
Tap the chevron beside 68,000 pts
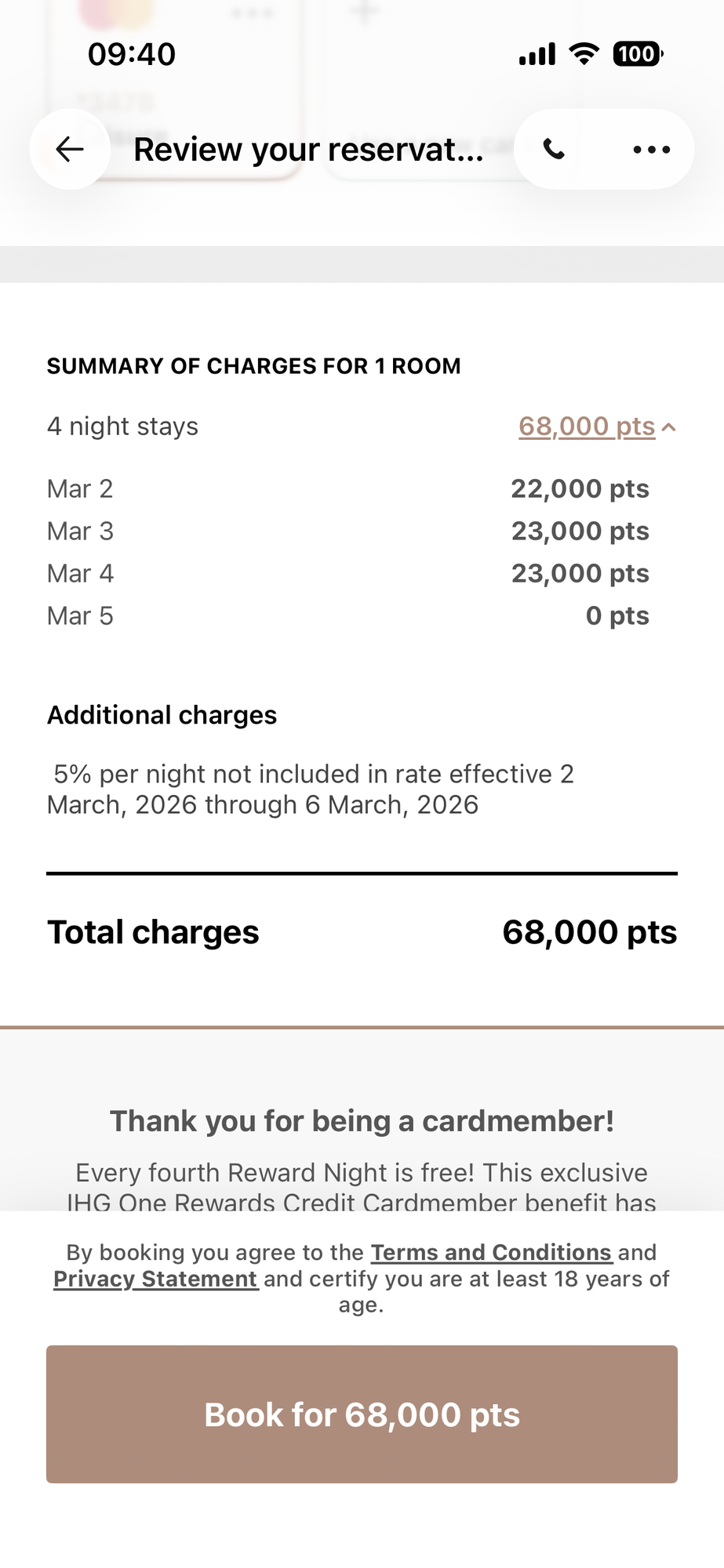click(668, 427)
